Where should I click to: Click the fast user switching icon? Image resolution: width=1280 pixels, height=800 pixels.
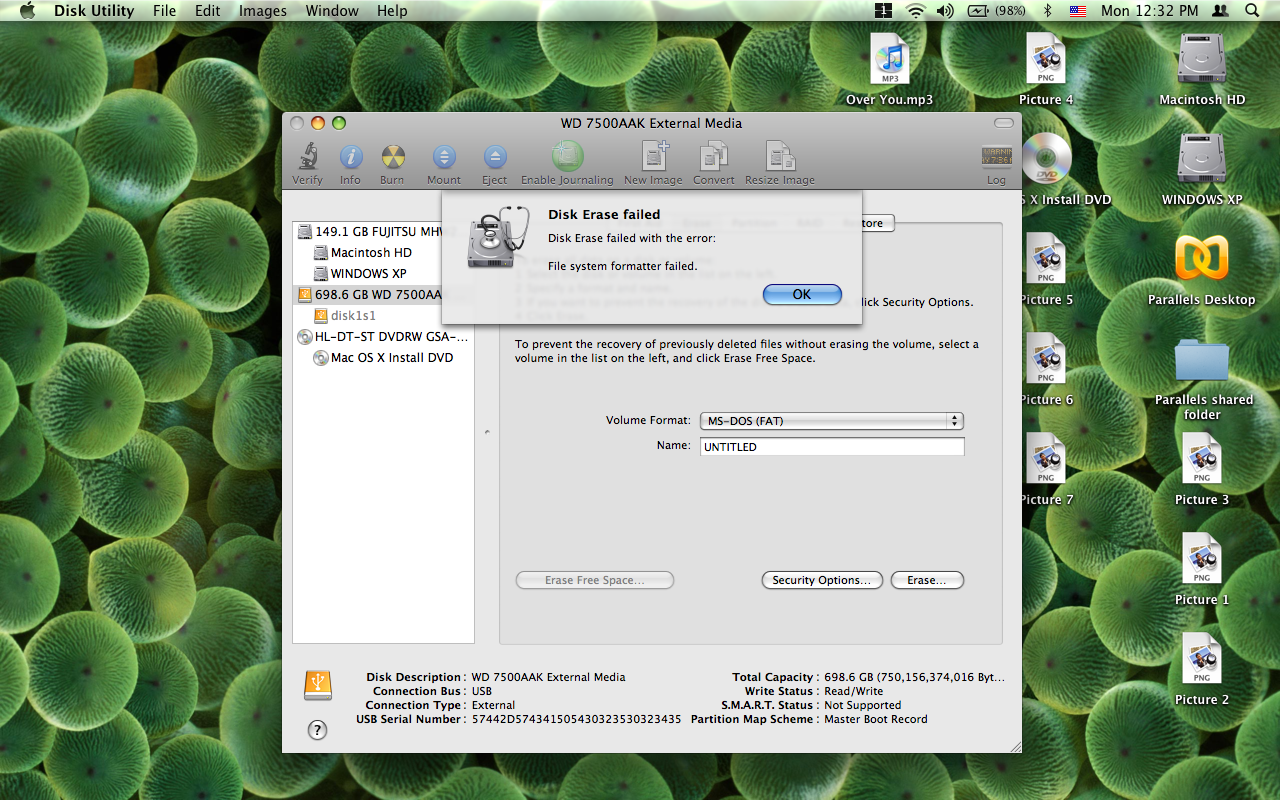pos(1219,11)
